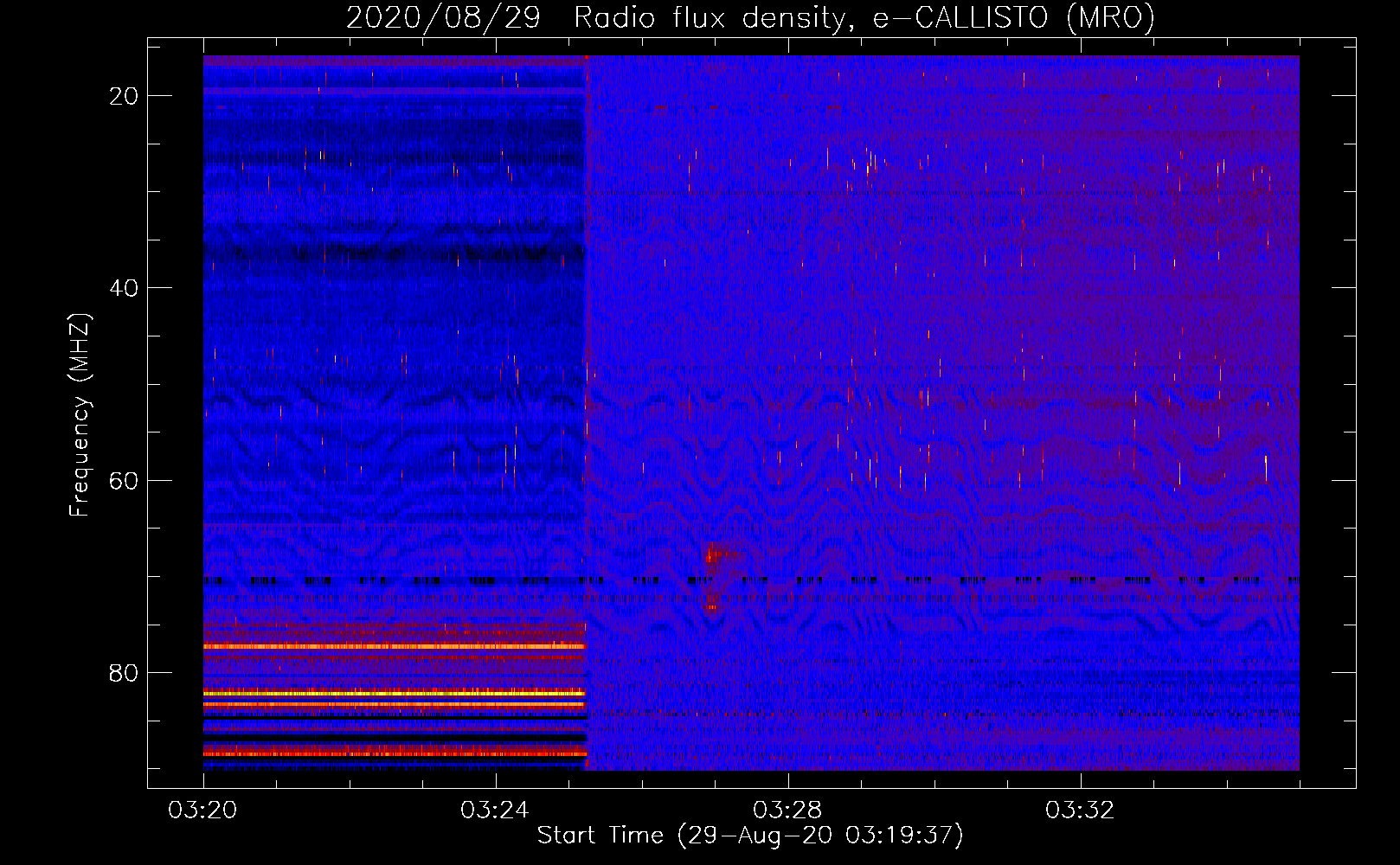Click the 60 frequency tick label
1400x865 pixels.
pyautogui.click(x=124, y=481)
